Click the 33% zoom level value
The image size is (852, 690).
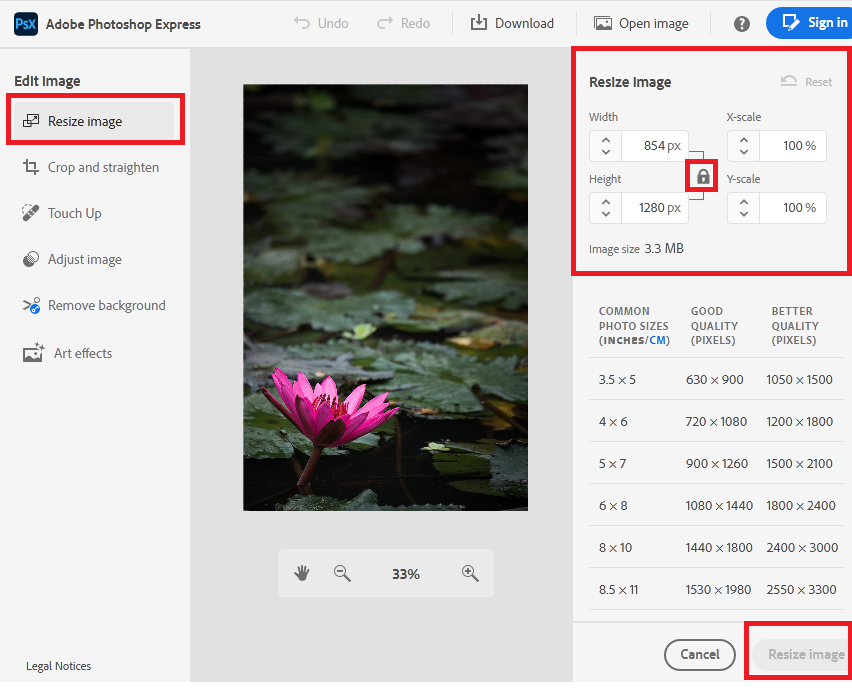(x=406, y=574)
